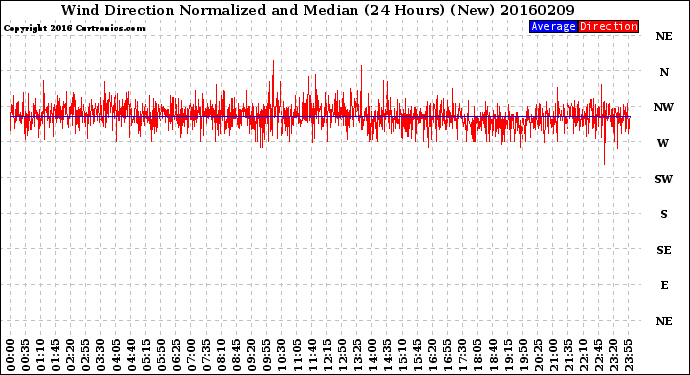Click the 08:45 time label
690x375 pixels.
(x=237, y=355)
